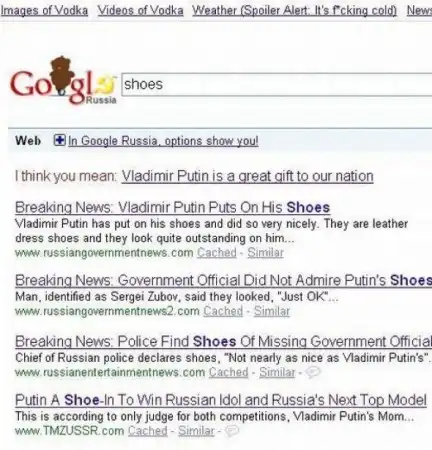Open the comment bubble for TMZUSSR result
Viewport: 432px width, 450px height.
(232, 431)
